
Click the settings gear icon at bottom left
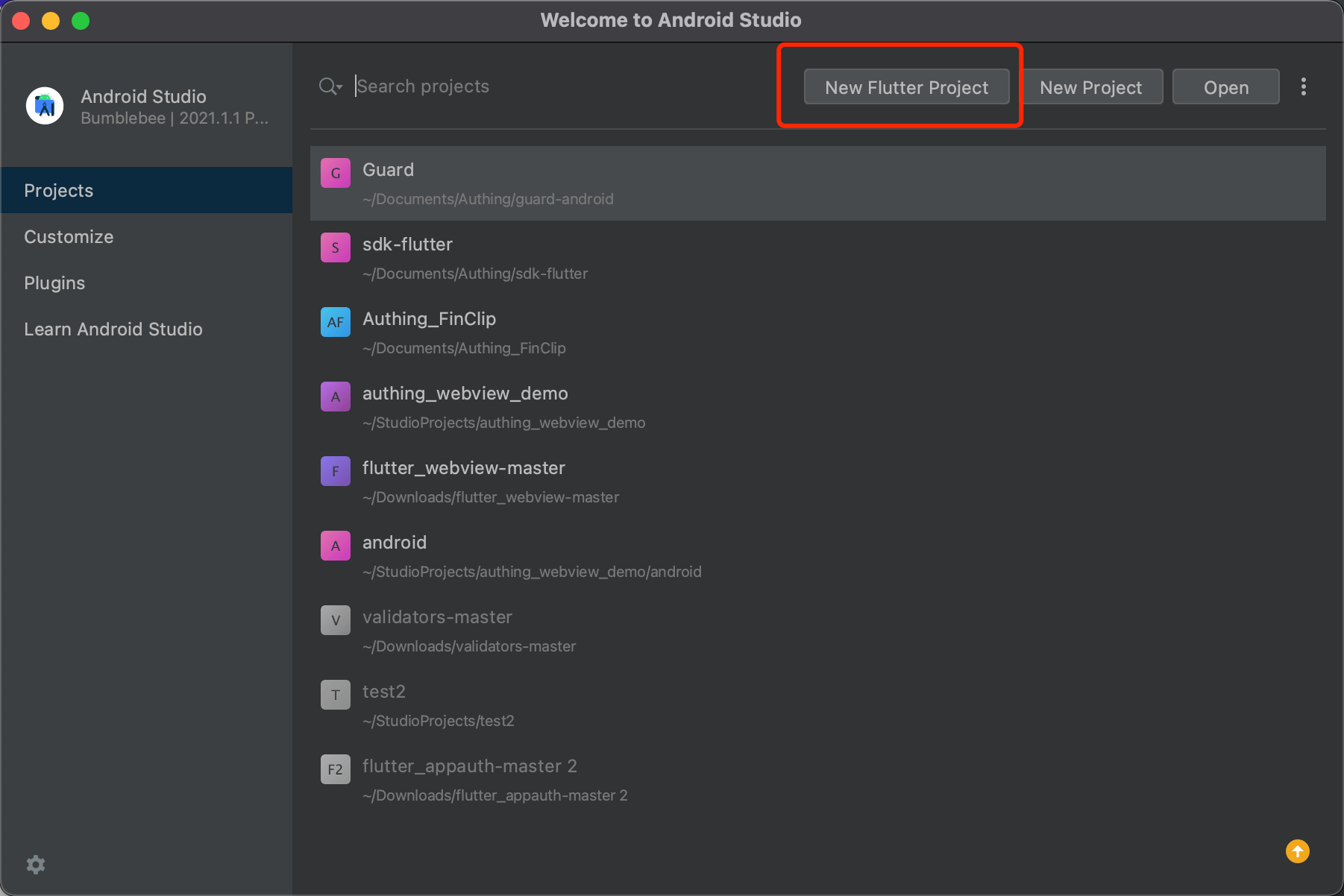click(x=36, y=865)
